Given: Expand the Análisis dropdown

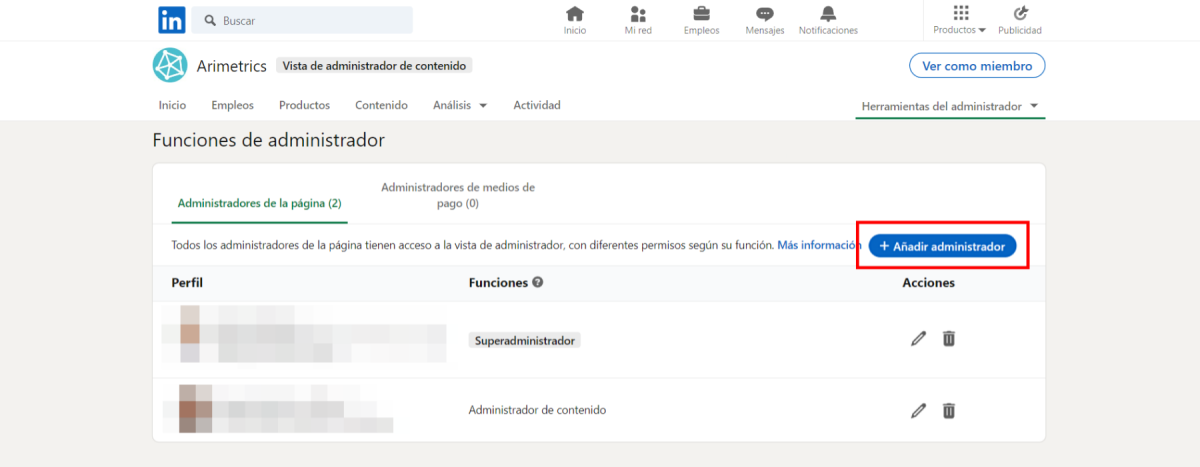Looking at the screenshot, I should 460,105.
